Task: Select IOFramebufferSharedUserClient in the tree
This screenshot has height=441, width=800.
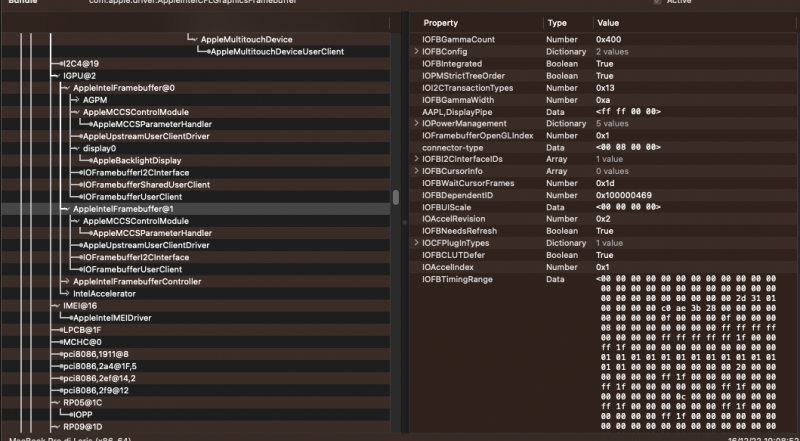Action: 146,185
